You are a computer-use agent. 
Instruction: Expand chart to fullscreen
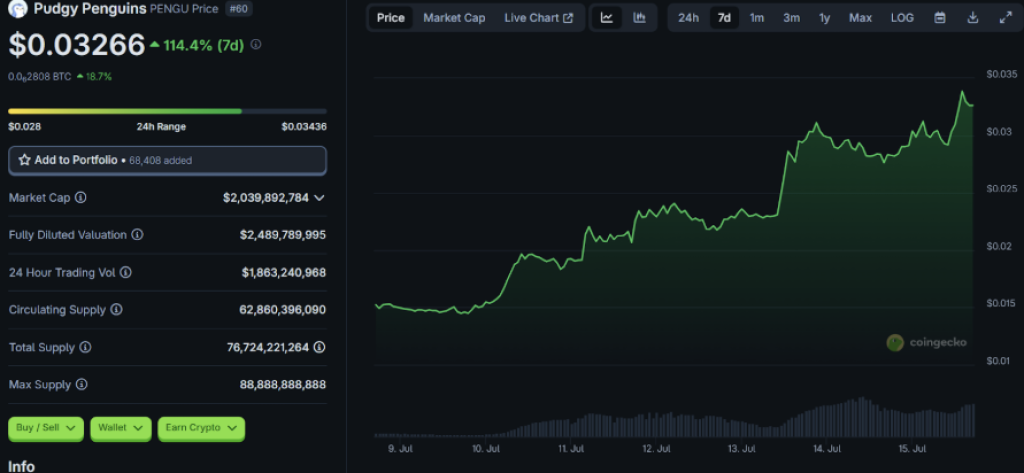pyautogui.click(x=1005, y=18)
